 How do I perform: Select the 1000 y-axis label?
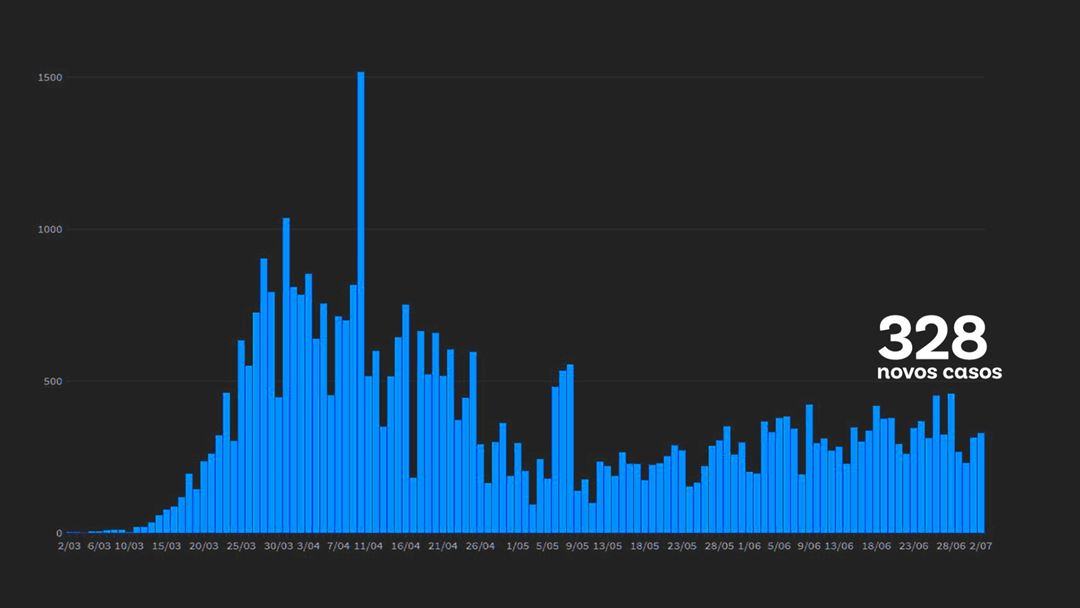[x=50, y=229]
